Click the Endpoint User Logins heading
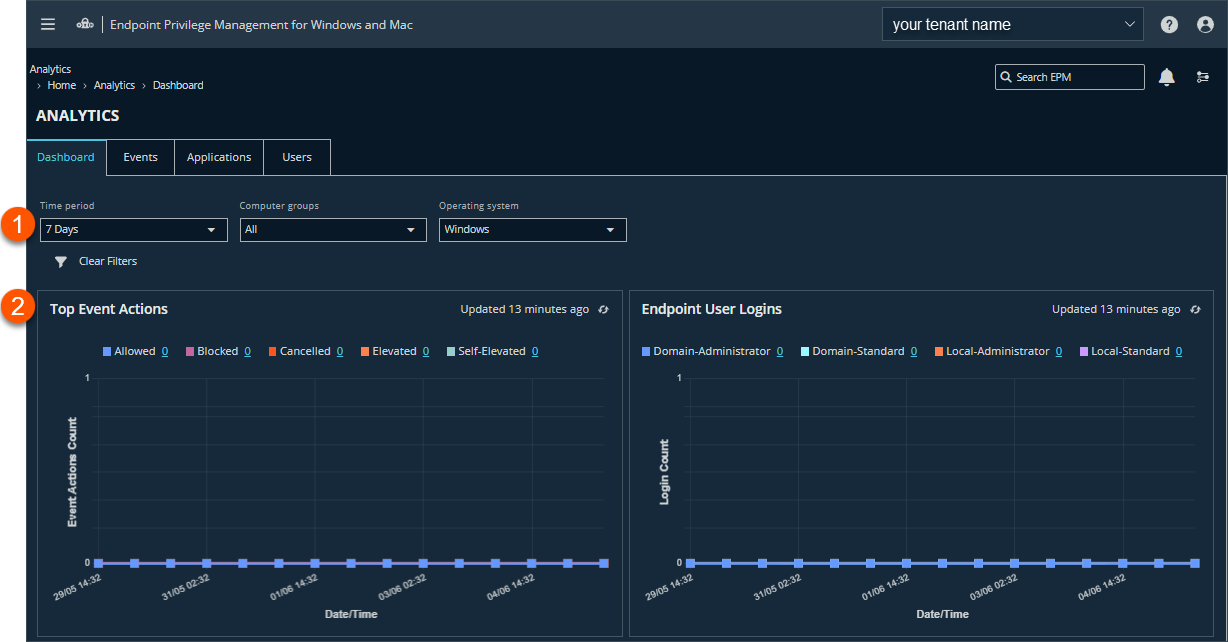This screenshot has height=642, width=1228. 712,309
